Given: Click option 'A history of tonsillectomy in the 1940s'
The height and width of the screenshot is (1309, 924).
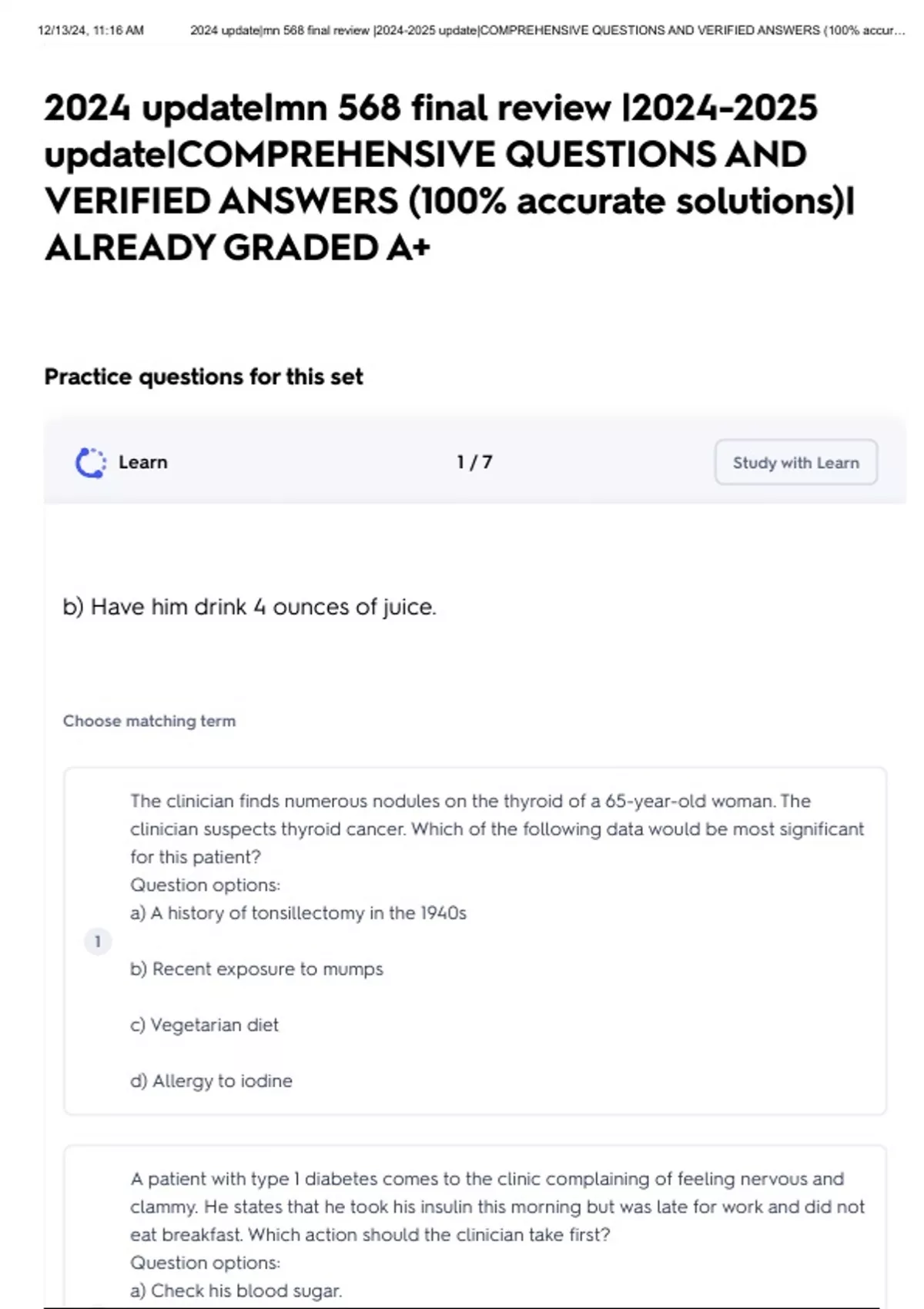Looking at the screenshot, I should [x=298, y=913].
